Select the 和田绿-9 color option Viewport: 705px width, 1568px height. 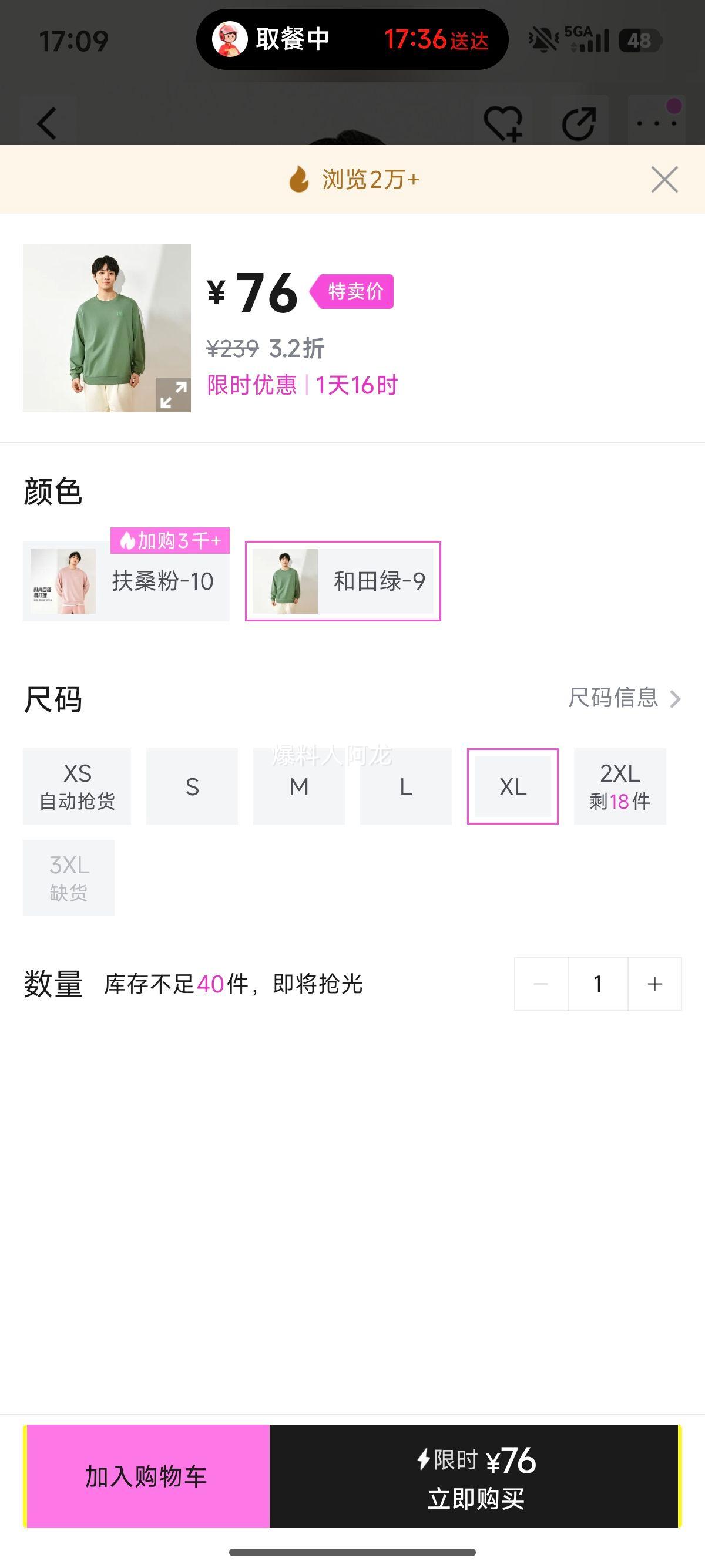(343, 581)
